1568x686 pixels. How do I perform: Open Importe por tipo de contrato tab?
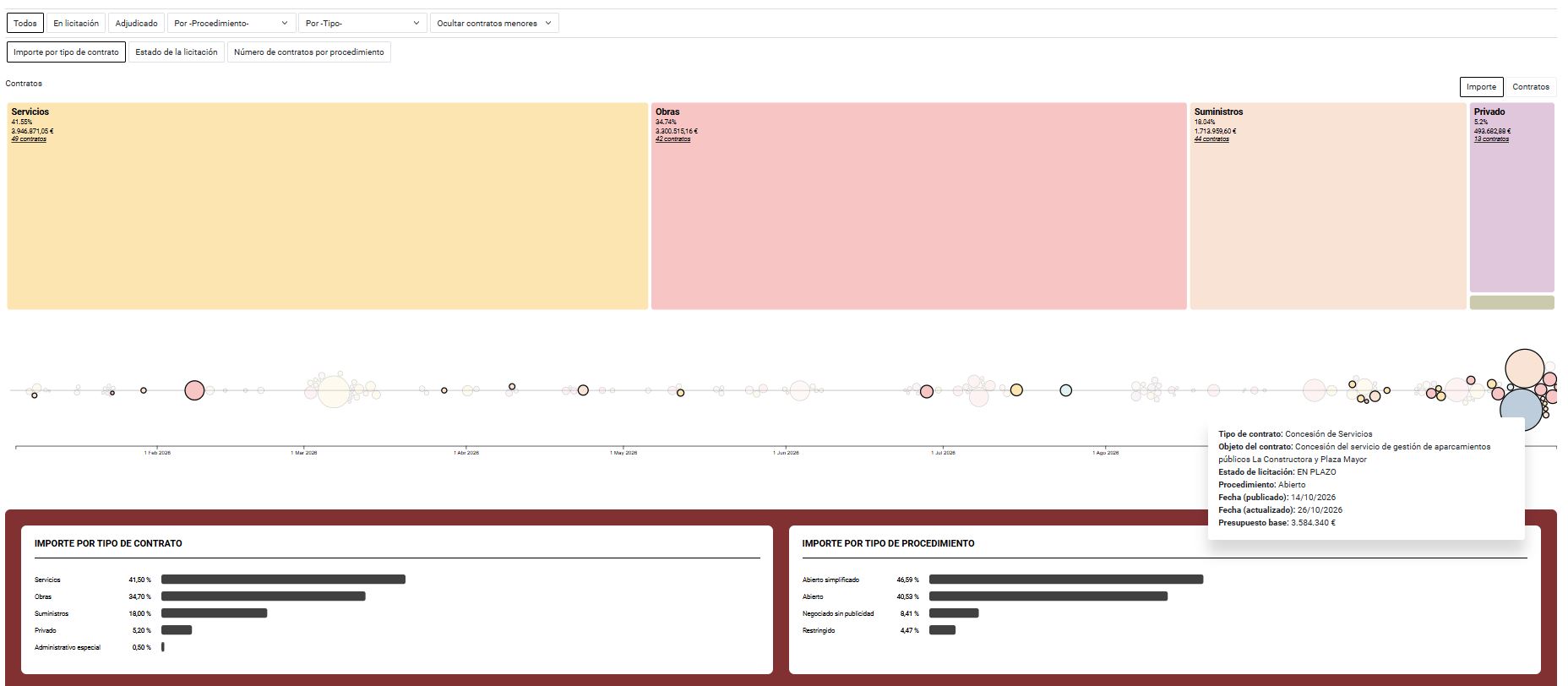[66, 52]
